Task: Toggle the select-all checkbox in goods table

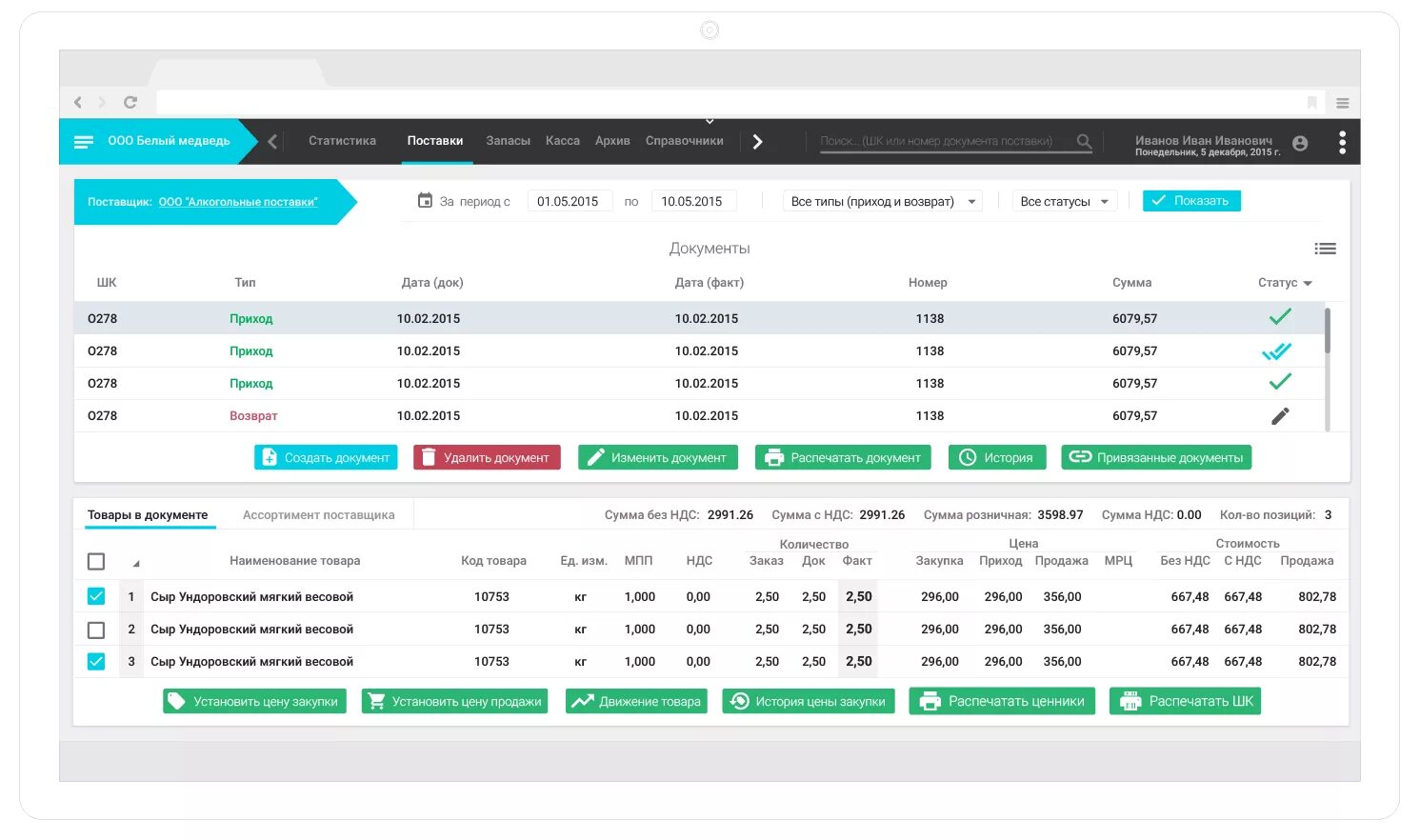Action: tap(96, 561)
